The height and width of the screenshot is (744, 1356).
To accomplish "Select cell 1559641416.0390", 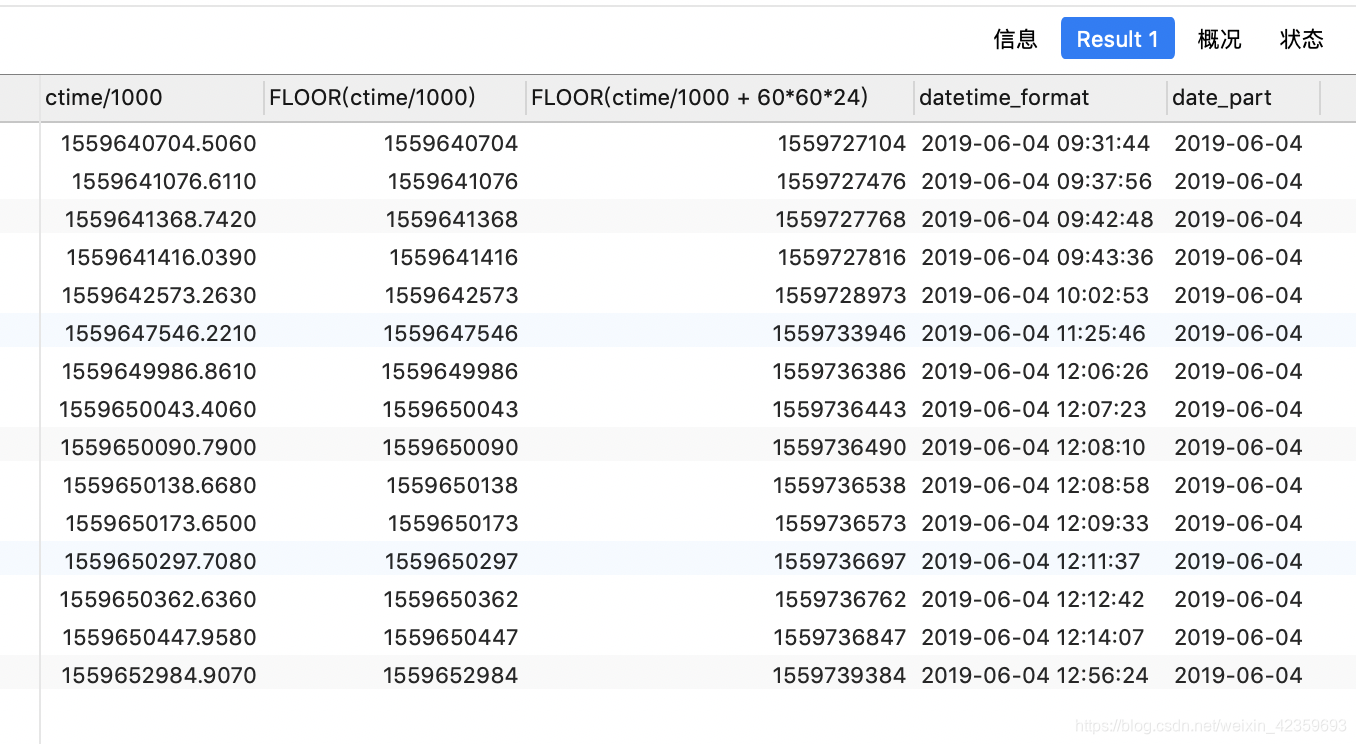I will 161,257.
